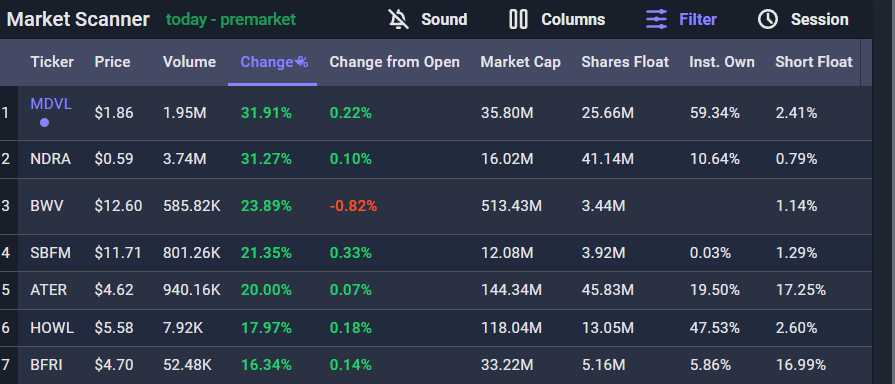Click the 0.22% change from open
895x384 pixels.
pyautogui.click(x=350, y=113)
